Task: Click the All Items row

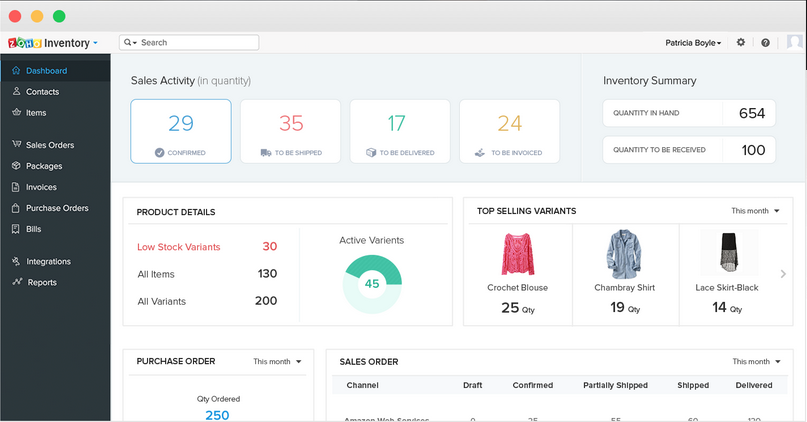Action: (x=207, y=274)
